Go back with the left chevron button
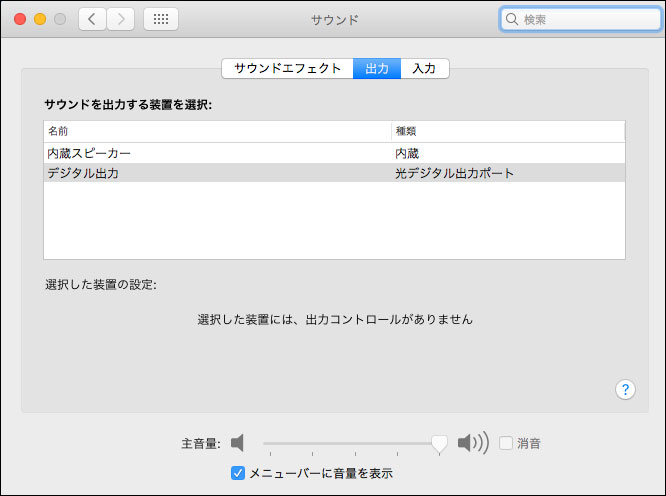This screenshot has width=666, height=496. (92, 19)
